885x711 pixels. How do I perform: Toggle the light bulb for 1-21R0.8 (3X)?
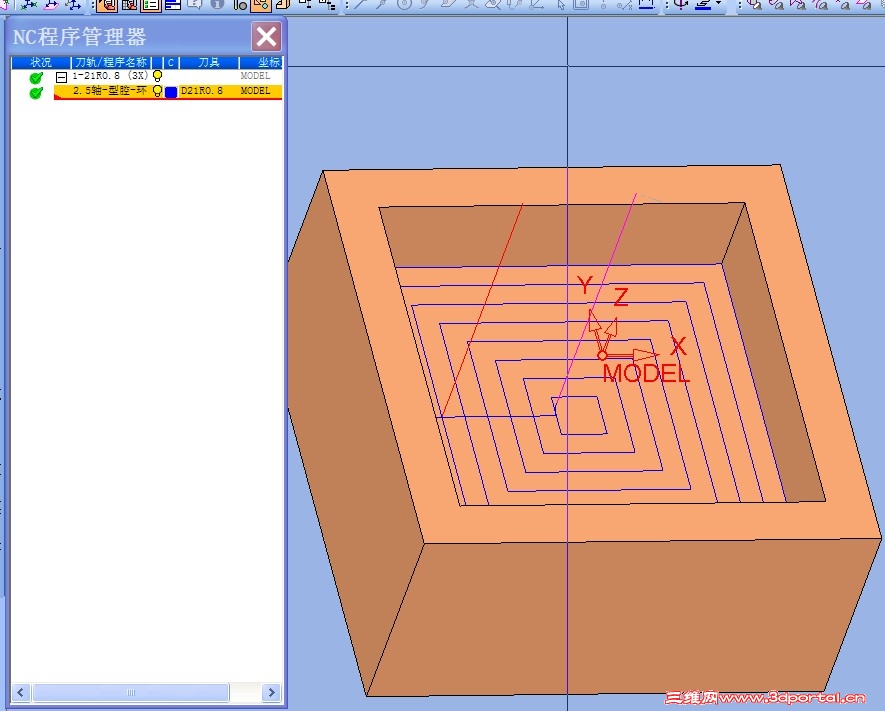coord(157,76)
